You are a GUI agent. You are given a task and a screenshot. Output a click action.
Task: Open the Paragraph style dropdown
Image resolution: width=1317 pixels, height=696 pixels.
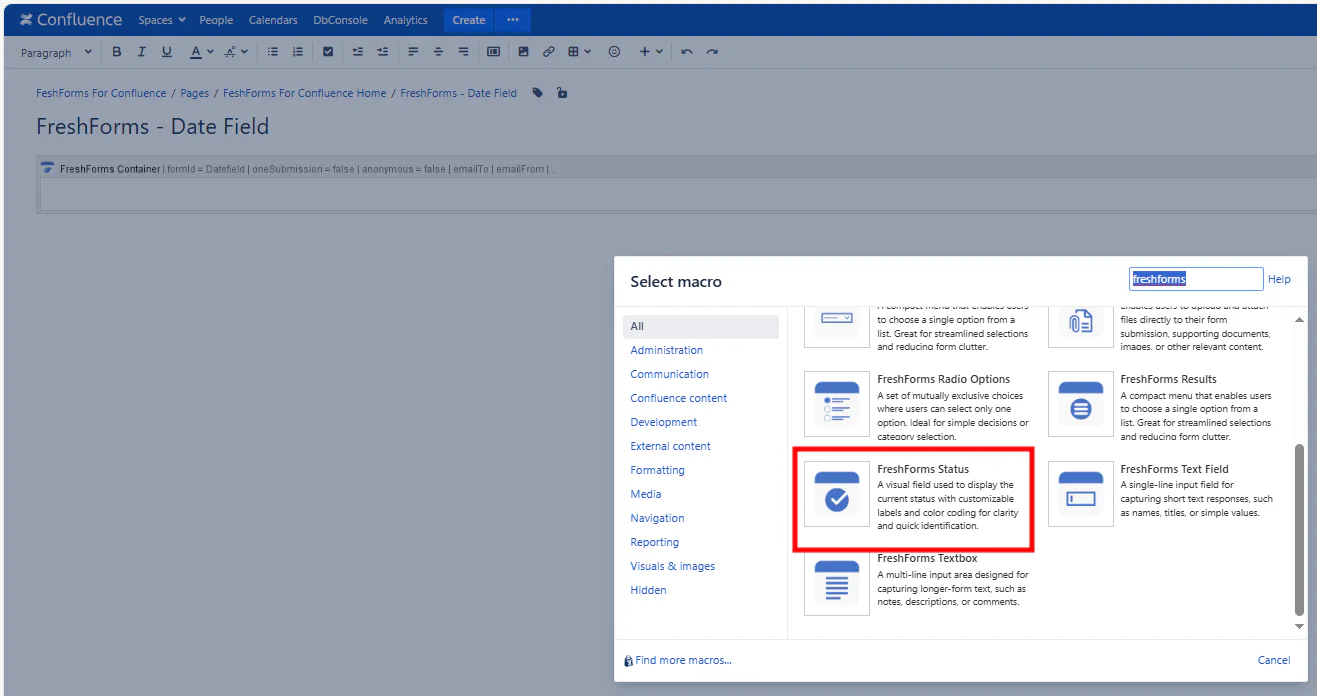(56, 53)
